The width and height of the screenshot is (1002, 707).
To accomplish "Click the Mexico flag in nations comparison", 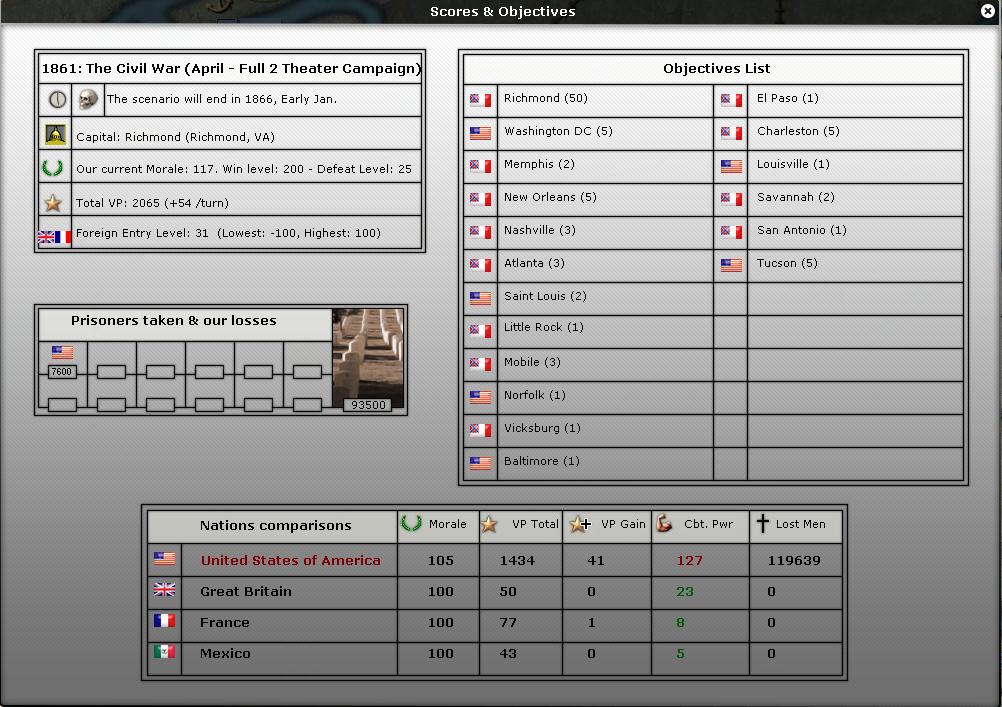I will click(x=164, y=652).
